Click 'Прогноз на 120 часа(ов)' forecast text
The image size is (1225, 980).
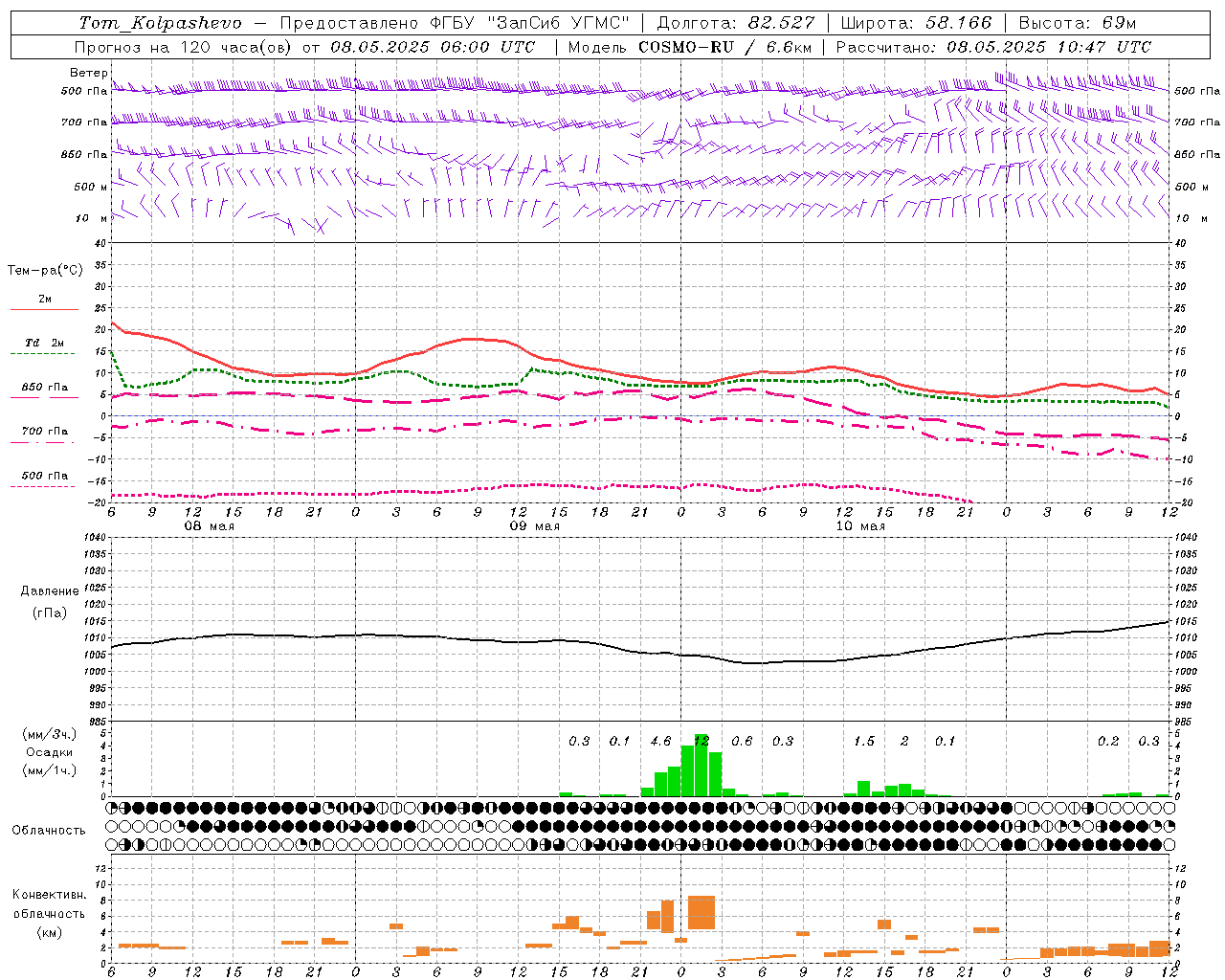185,47
